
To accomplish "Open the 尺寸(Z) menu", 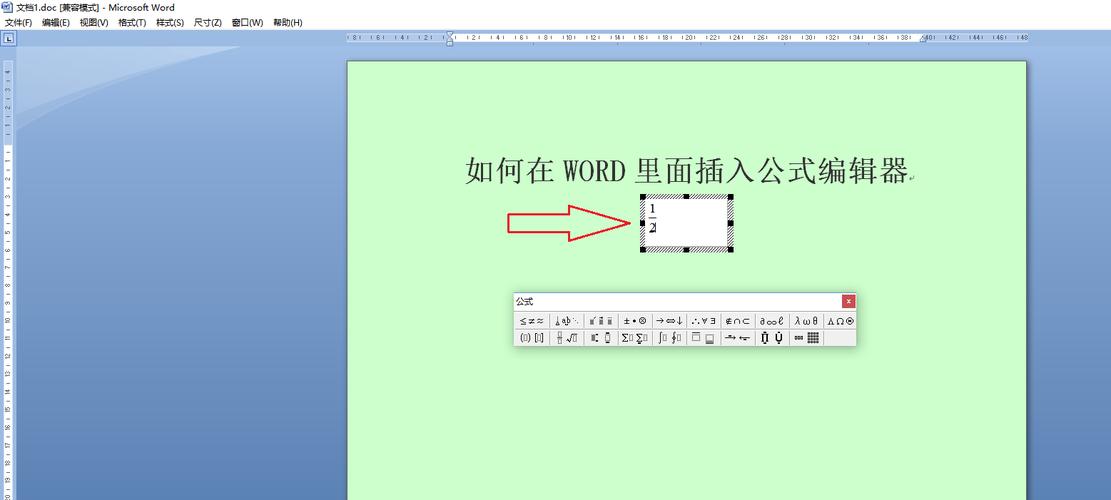I will click(x=208, y=23).
